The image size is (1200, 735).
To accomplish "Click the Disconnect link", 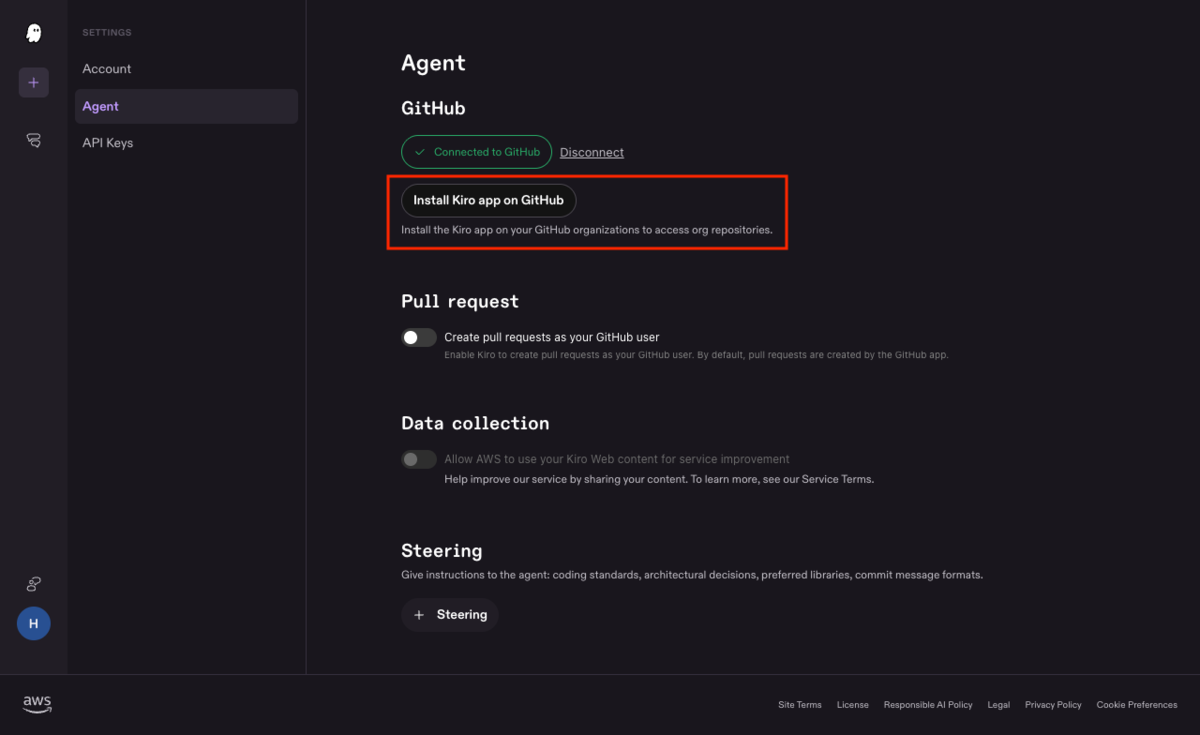I will click(x=592, y=152).
